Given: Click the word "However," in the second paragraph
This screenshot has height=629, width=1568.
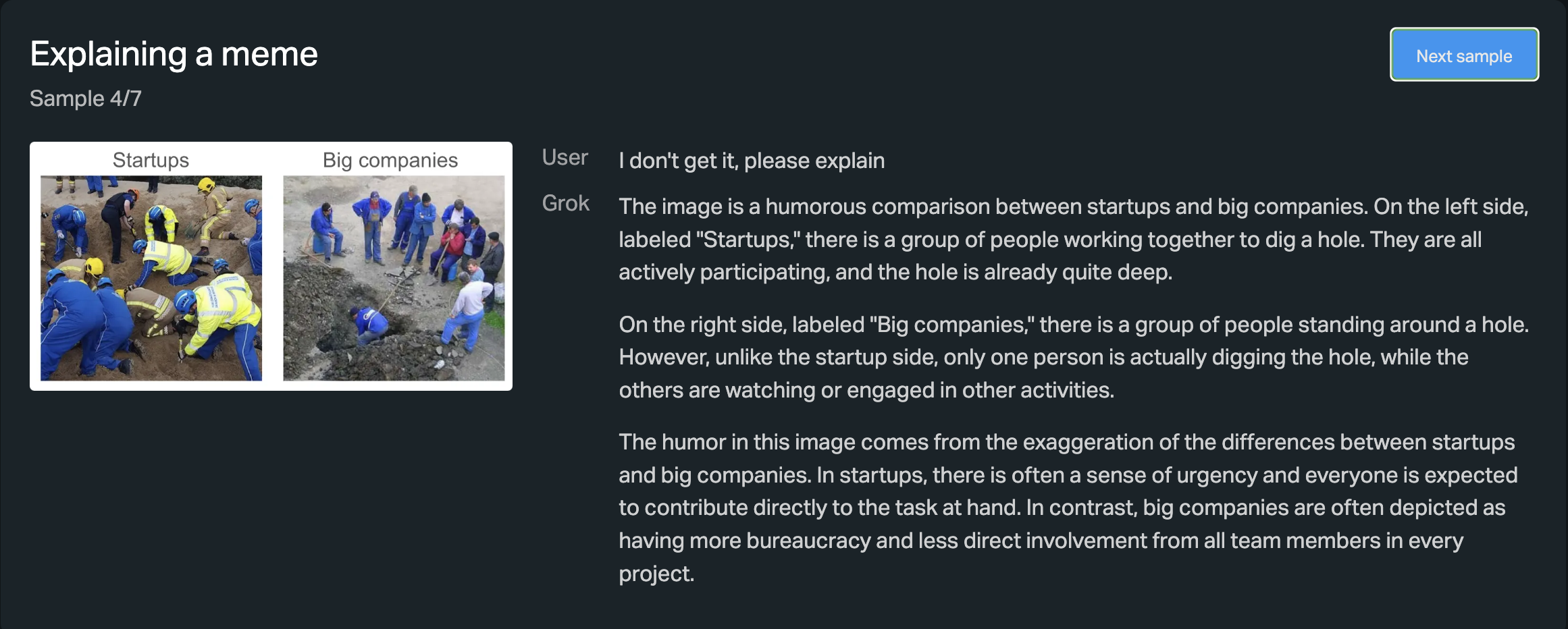Looking at the screenshot, I should coord(663,357).
